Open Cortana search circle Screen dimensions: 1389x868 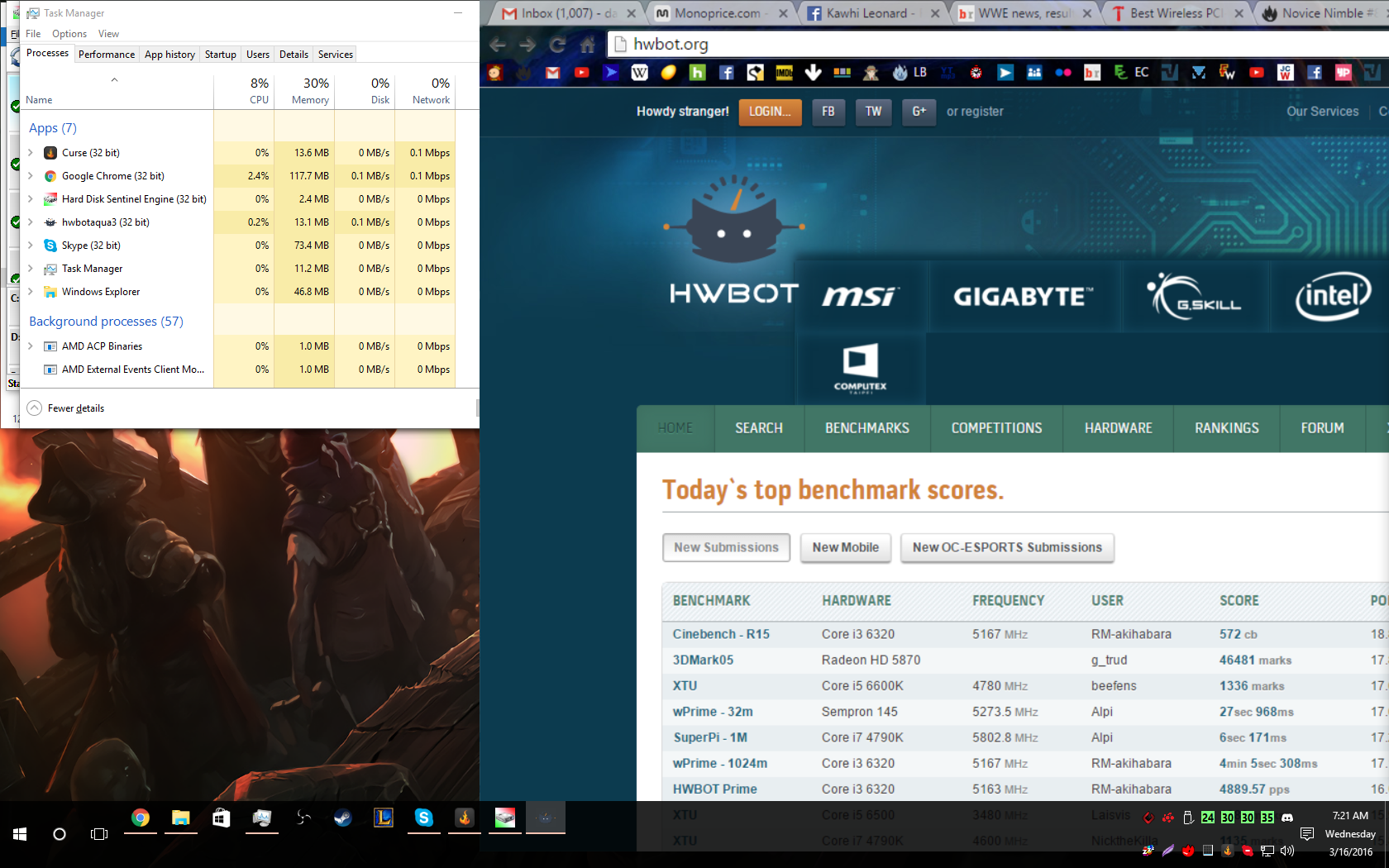60,834
